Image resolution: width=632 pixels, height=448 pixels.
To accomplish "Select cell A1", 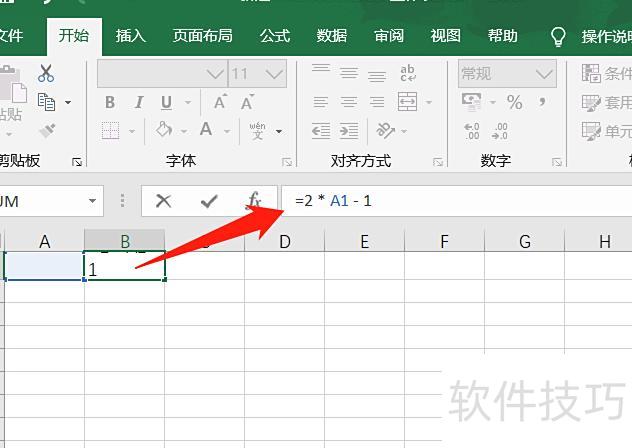I will [44, 265].
